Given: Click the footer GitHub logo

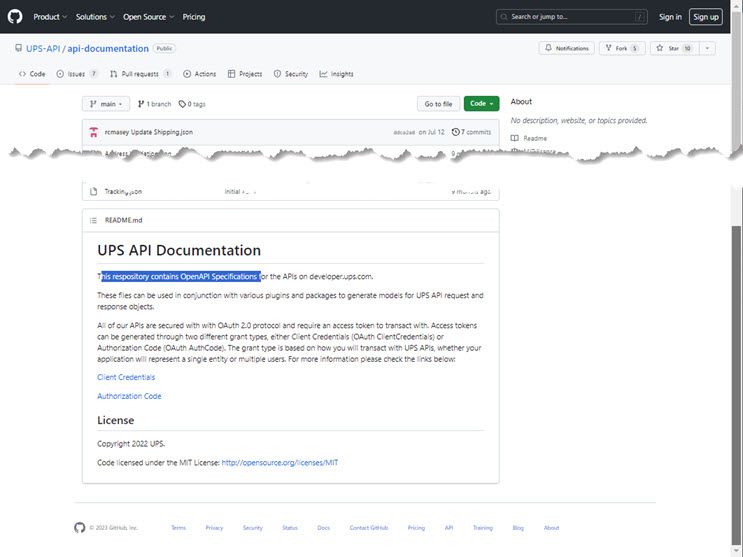Looking at the screenshot, I should tap(80, 528).
